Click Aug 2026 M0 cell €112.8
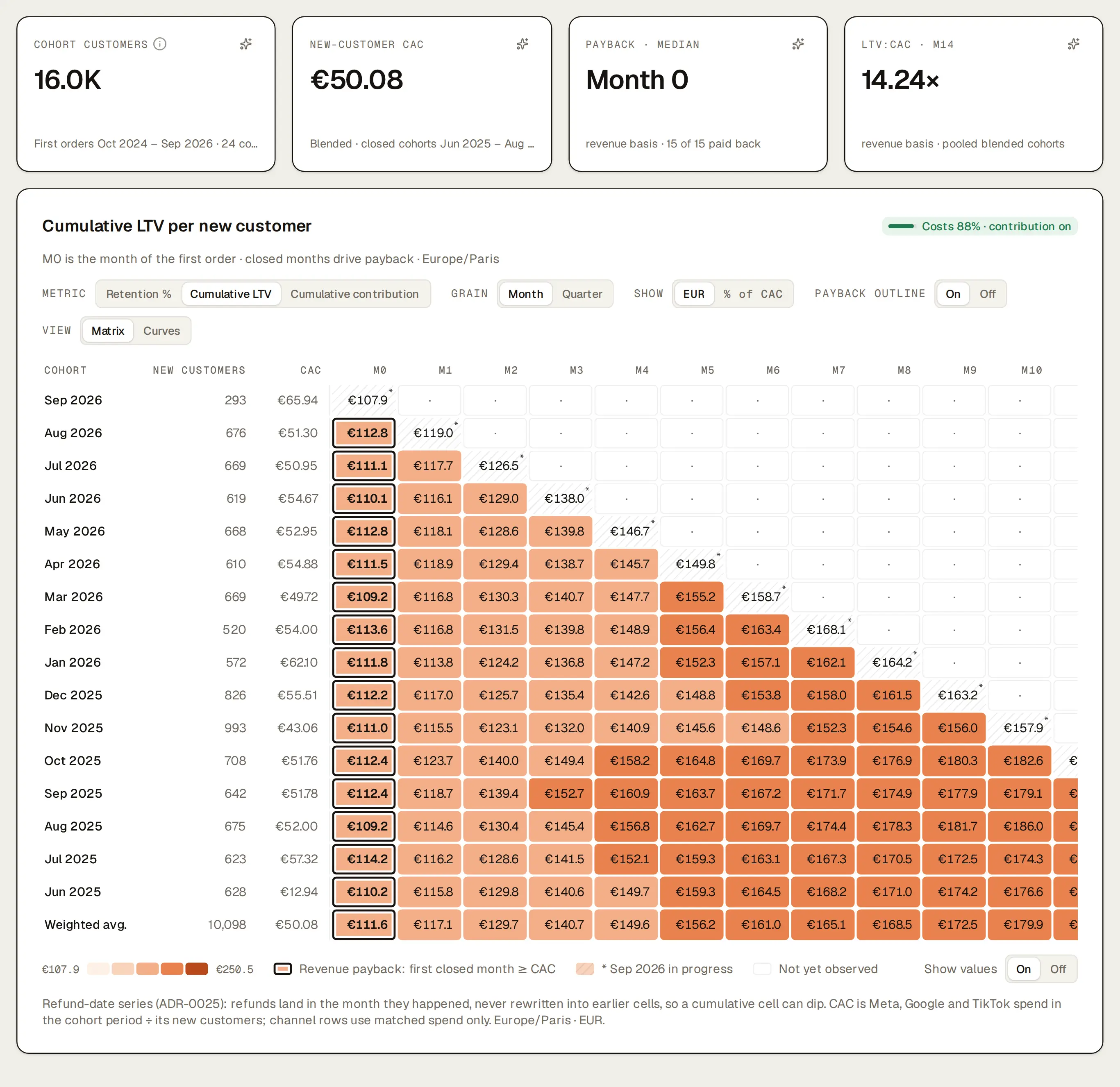This screenshot has height=1087, width=1120. click(364, 433)
